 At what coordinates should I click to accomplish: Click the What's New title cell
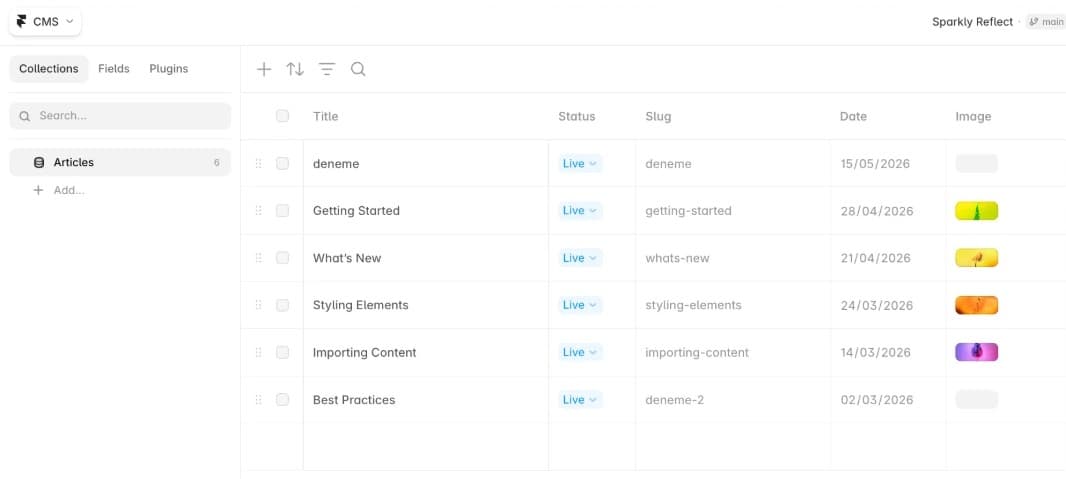point(426,258)
